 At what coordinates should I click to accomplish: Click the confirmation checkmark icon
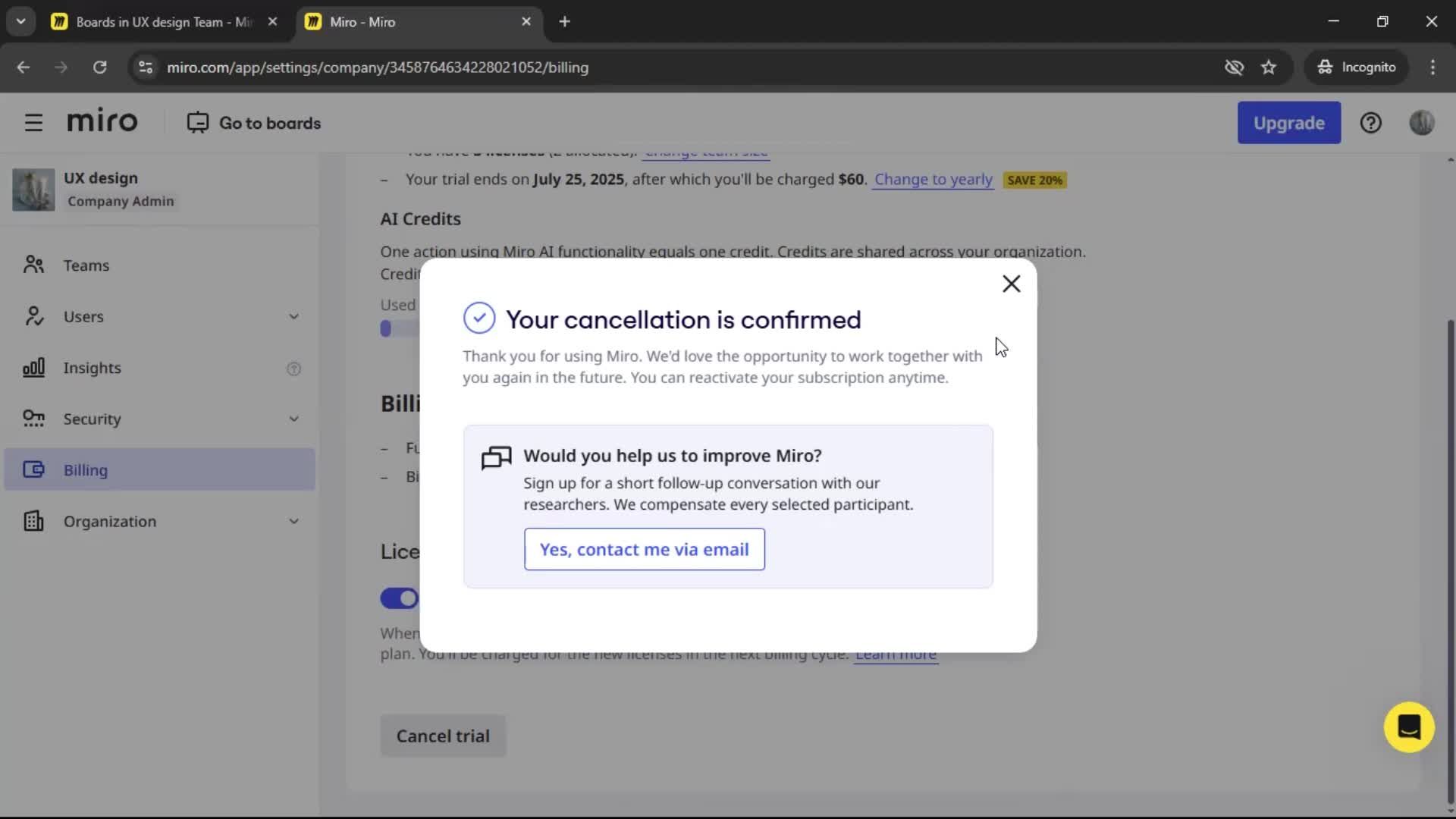tap(479, 318)
